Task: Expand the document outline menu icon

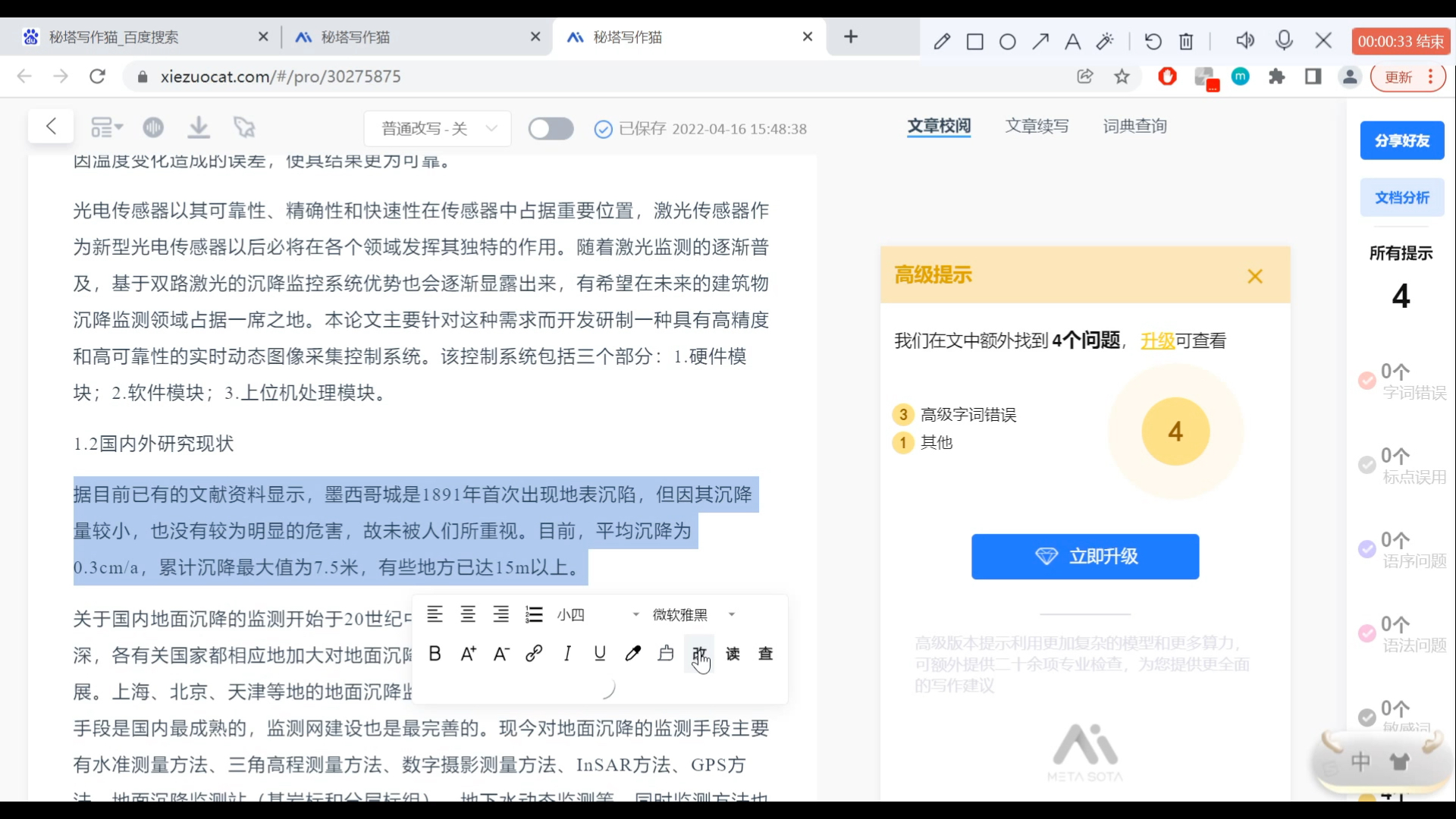Action: 107,127
